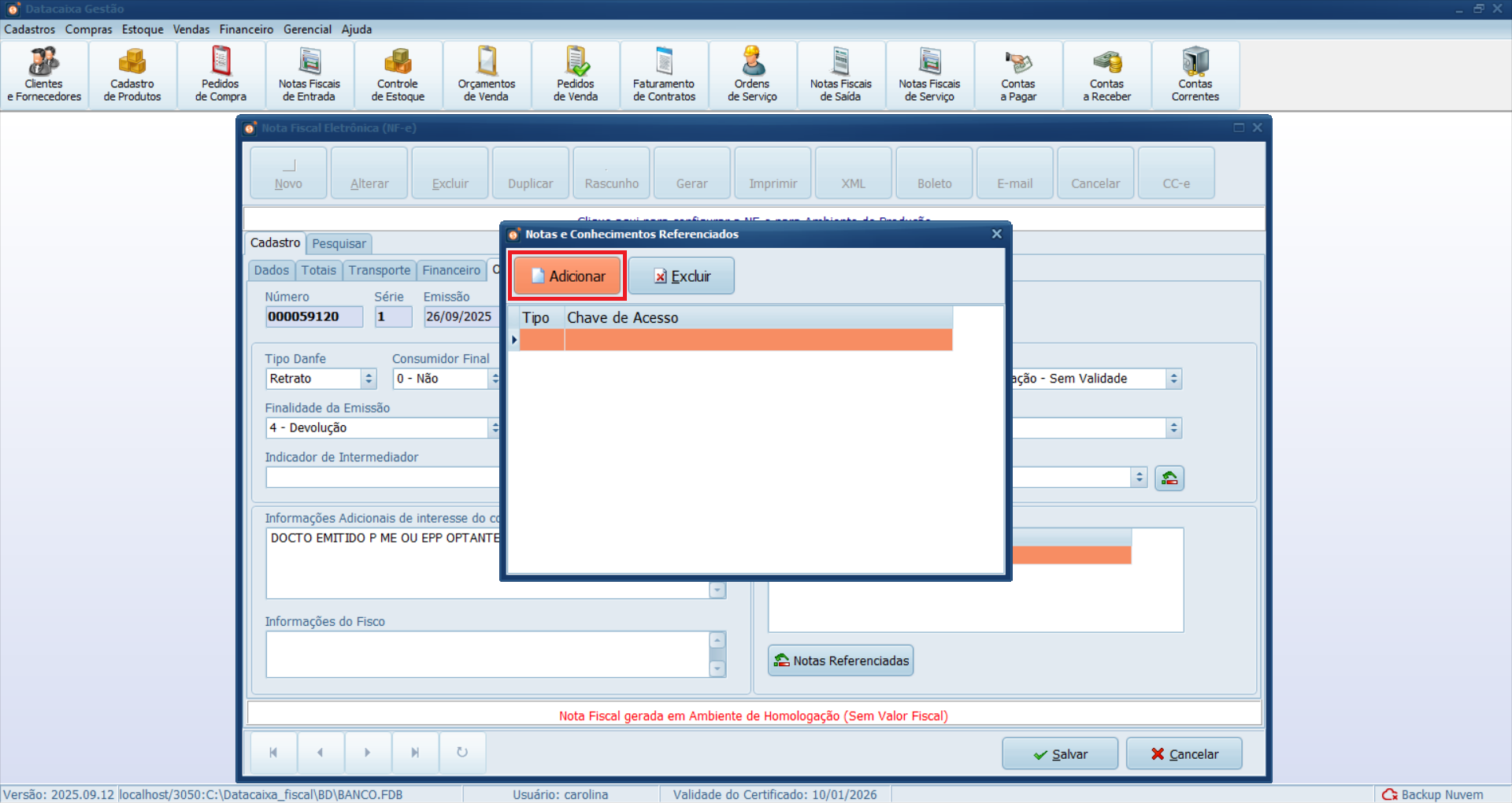Click the Duplicar toolbar button
Screen dimensions: 1512x803
tap(531, 172)
